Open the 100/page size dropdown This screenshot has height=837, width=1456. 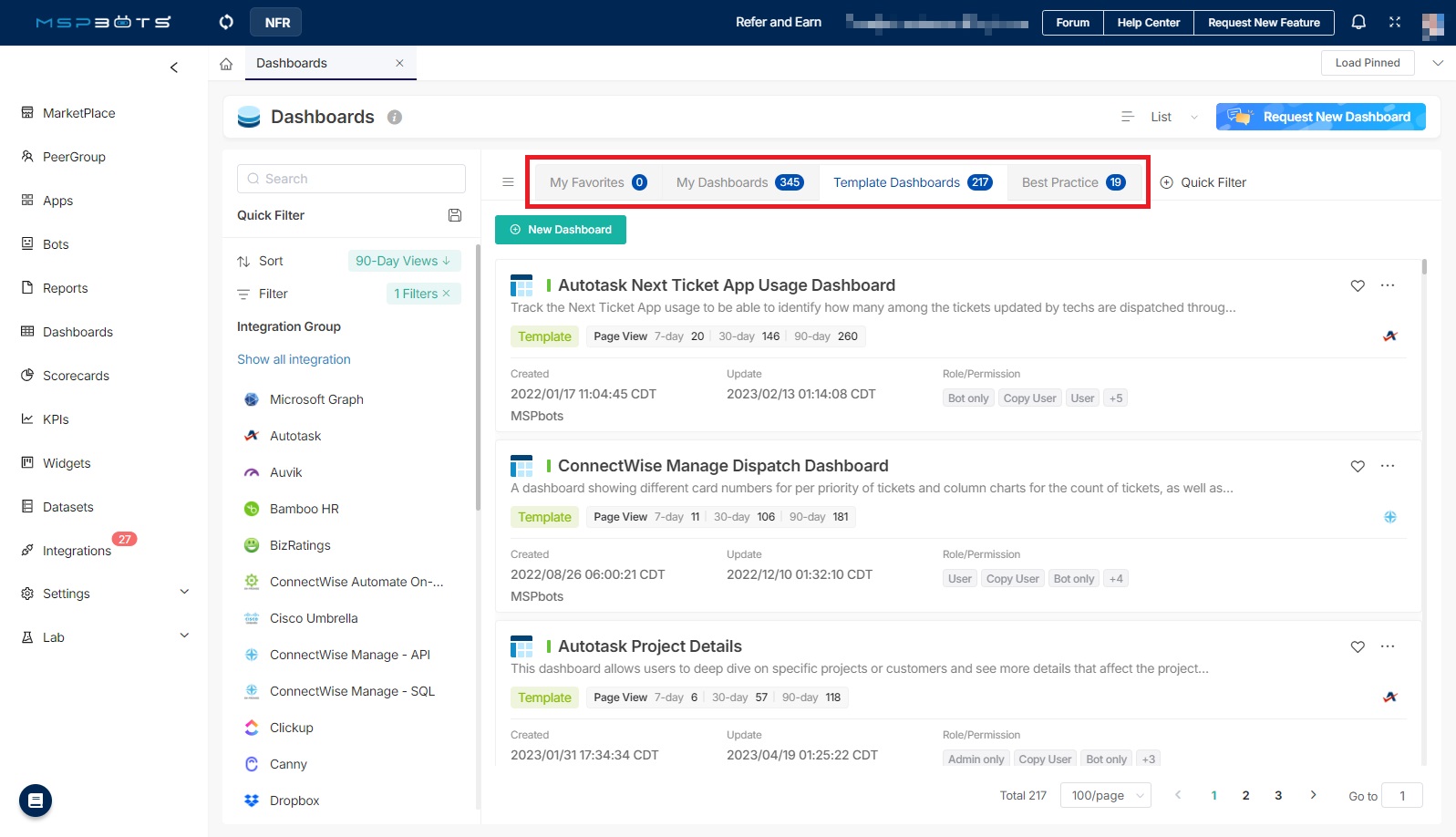(x=1105, y=795)
